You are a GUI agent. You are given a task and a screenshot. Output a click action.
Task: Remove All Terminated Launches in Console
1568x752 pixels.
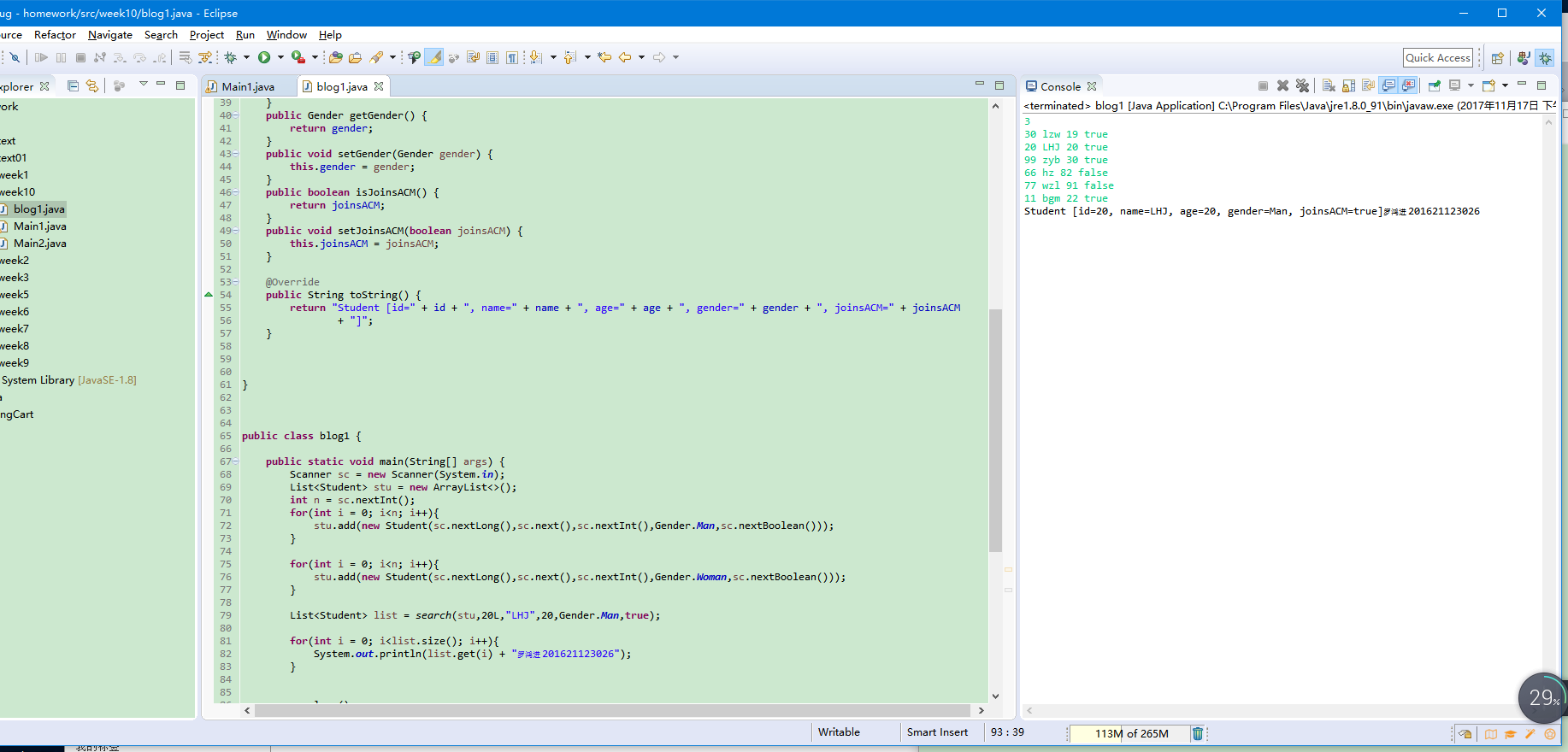pyautogui.click(x=1302, y=85)
